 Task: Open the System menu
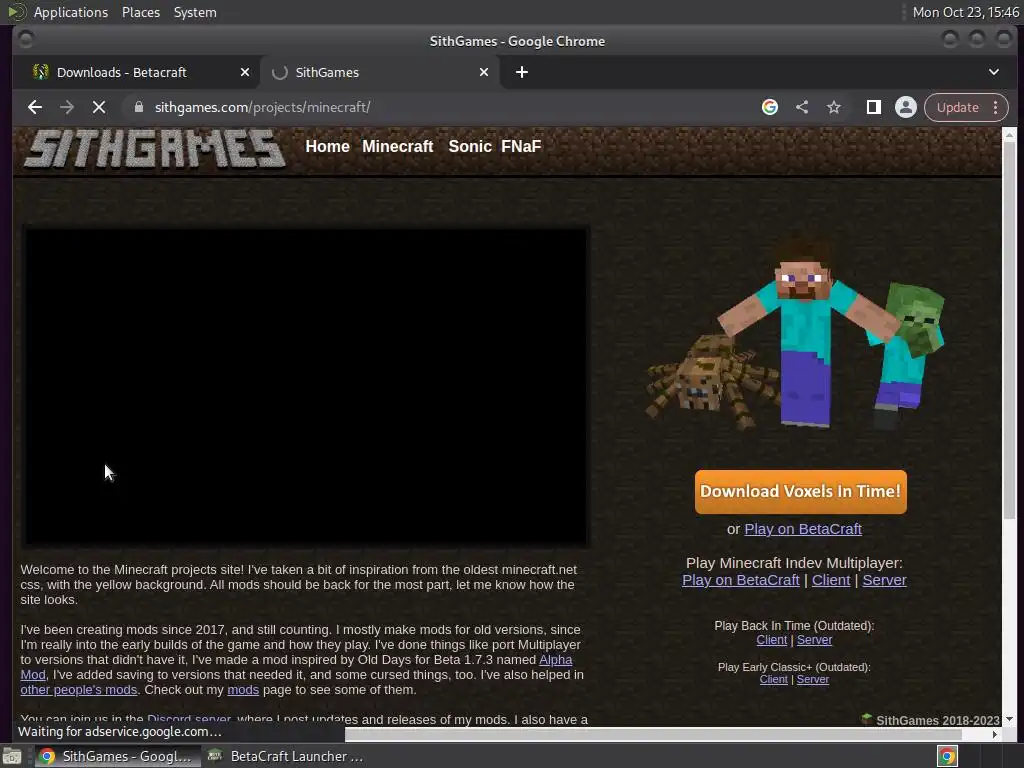195,12
